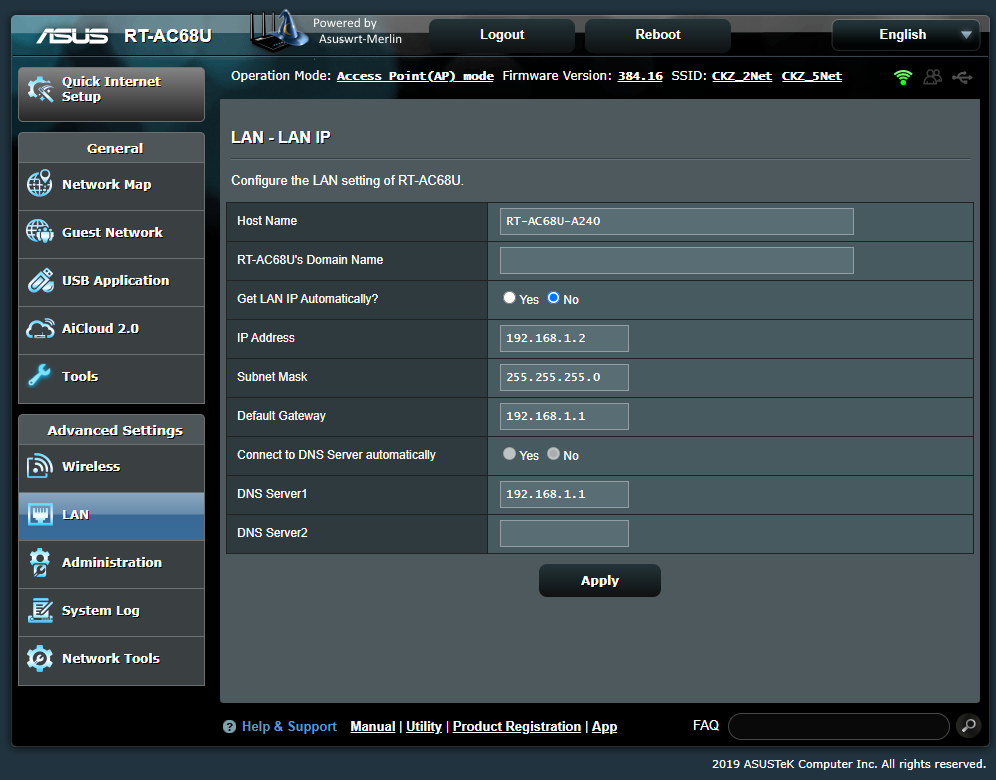The image size is (996, 780).
Task: Click the connected clients status icon
Action: point(932,77)
